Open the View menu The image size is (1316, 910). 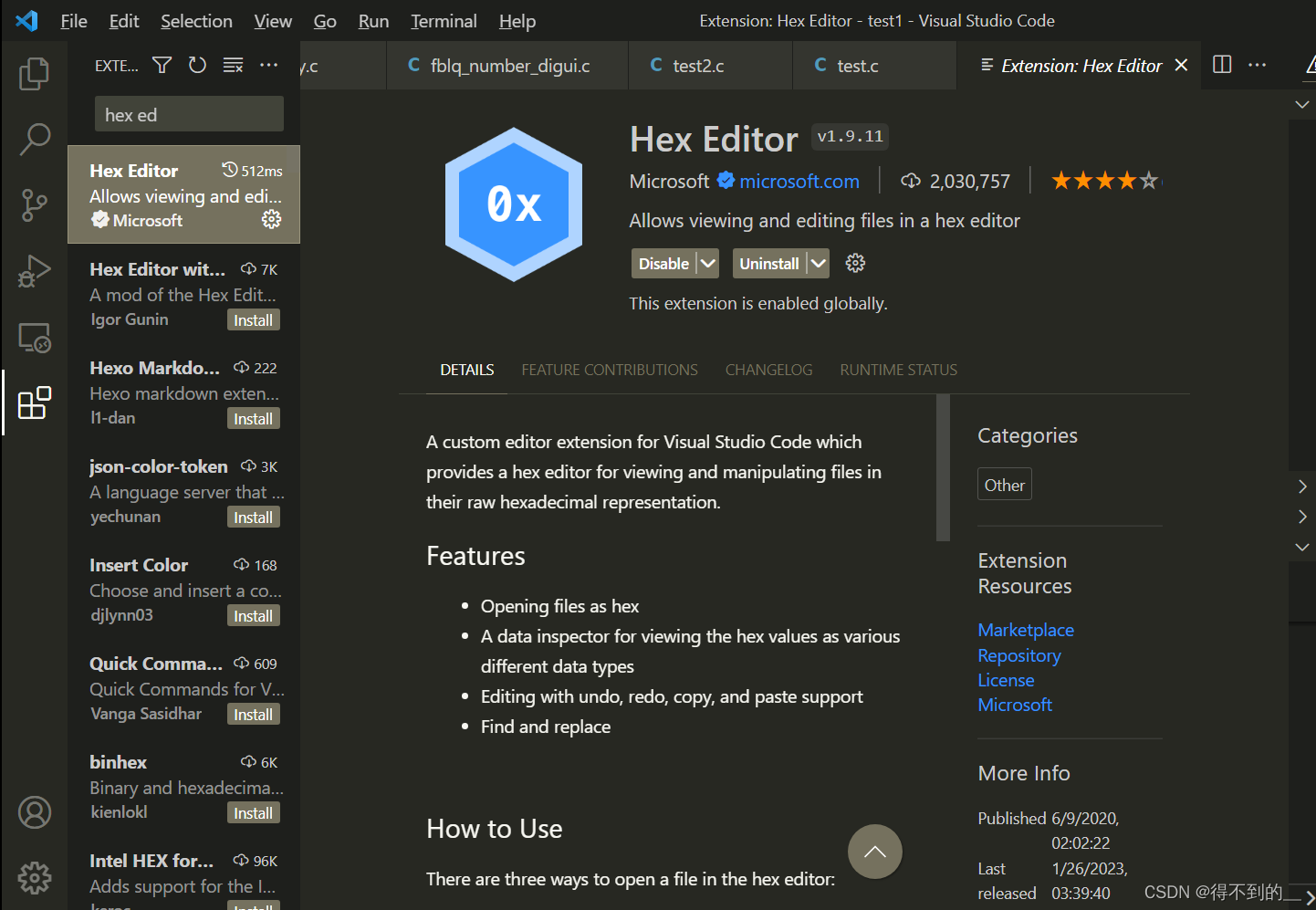click(x=273, y=21)
